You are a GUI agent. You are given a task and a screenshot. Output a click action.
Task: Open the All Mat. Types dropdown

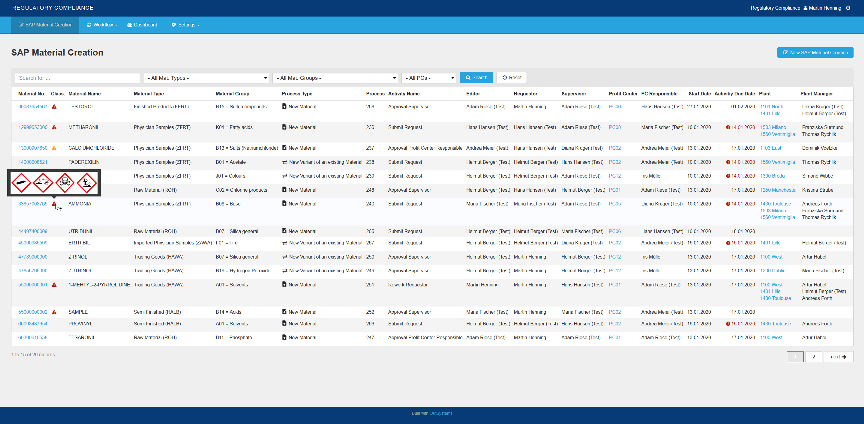click(x=206, y=78)
